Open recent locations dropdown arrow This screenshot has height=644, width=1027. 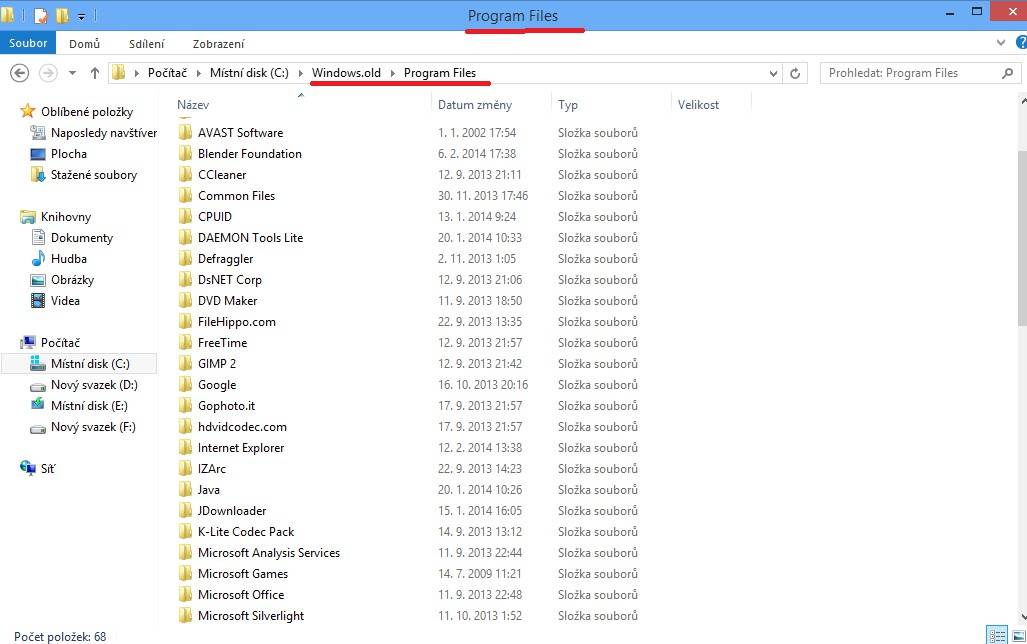(73, 73)
